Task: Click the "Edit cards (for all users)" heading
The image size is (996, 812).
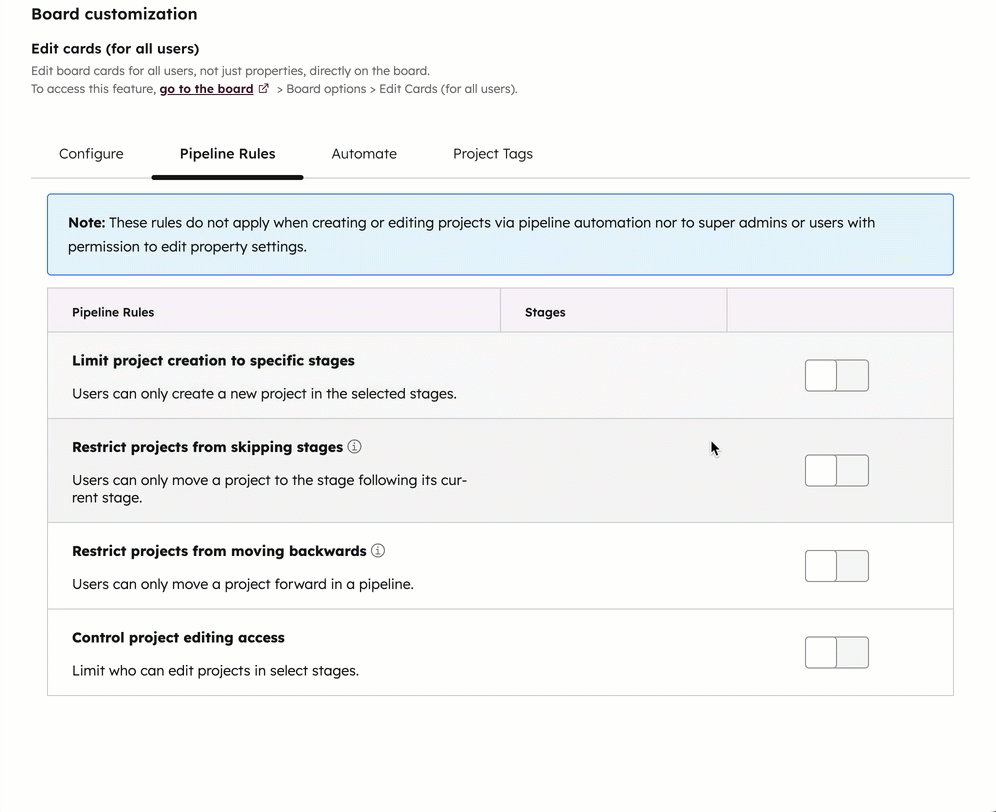Action: tap(115, 48)
